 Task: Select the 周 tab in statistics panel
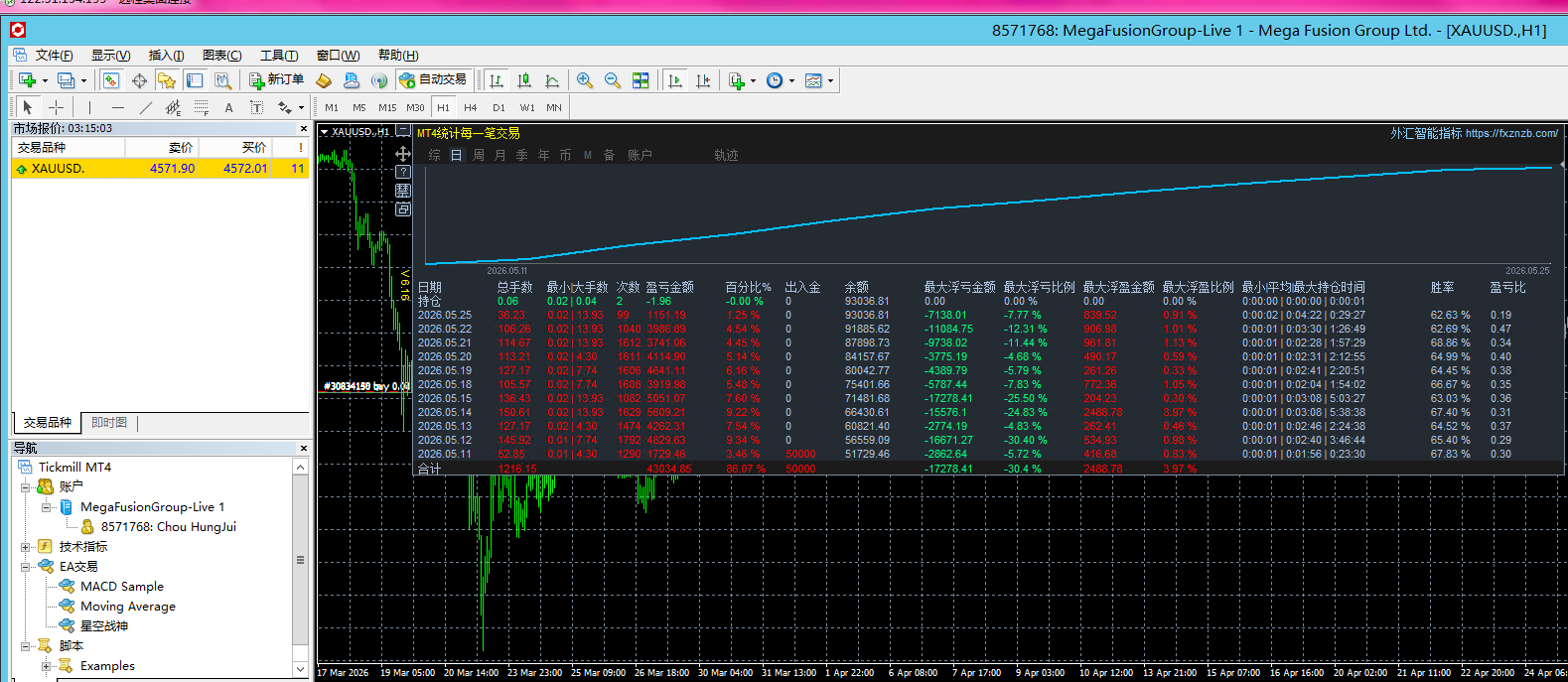pyautogui.click(x=479, y=155)
